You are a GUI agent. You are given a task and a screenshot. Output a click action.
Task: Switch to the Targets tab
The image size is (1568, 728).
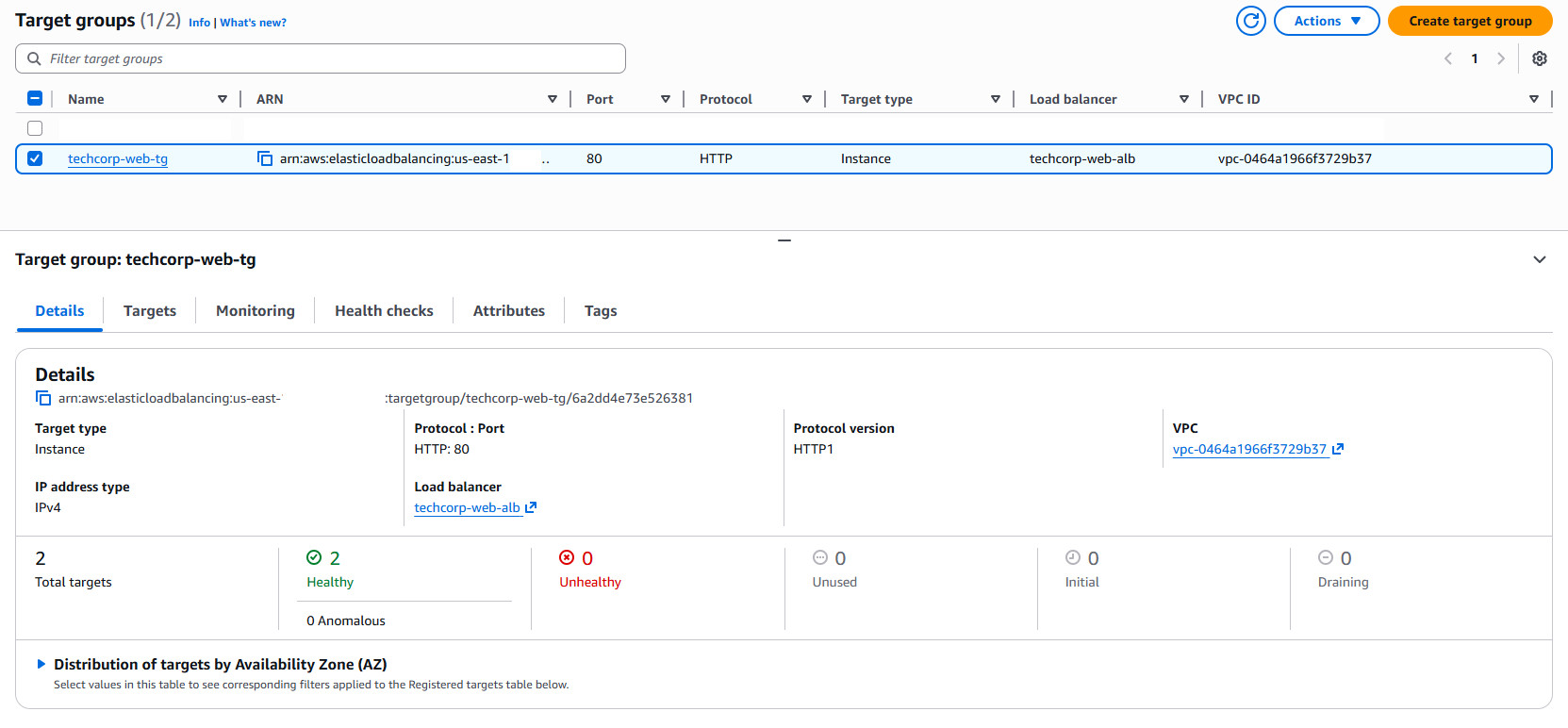click(x=149, y=310)
